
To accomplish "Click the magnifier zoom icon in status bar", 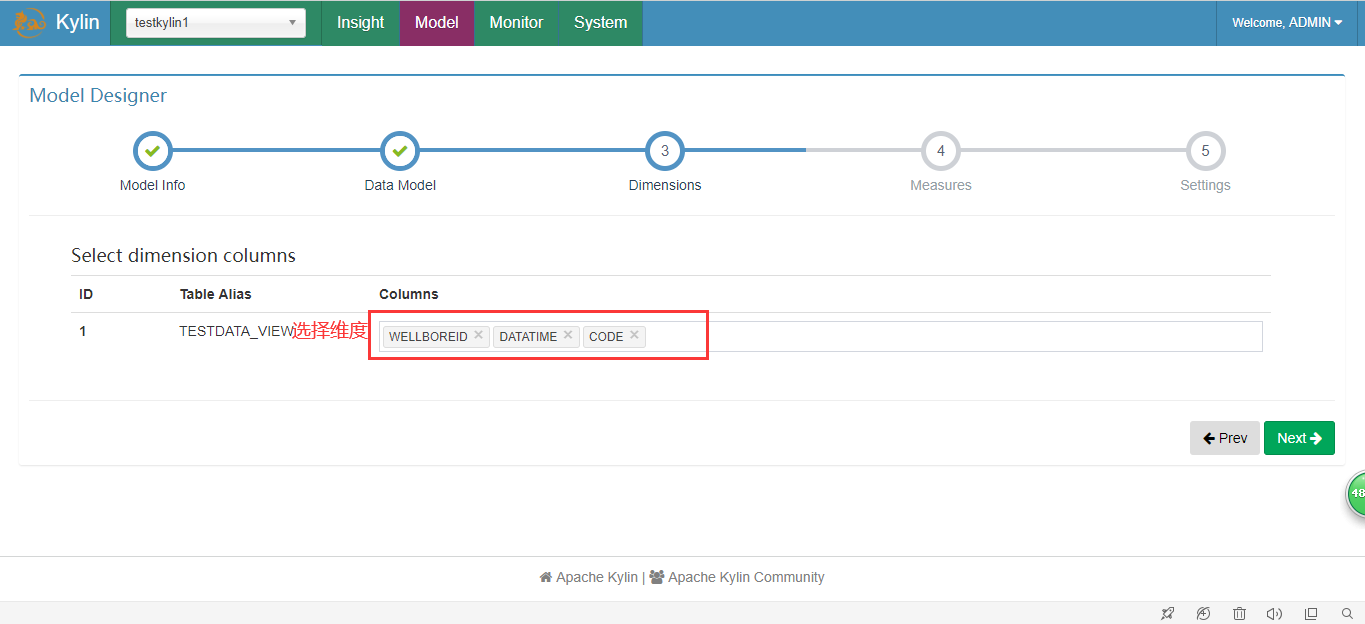I will click(x=1347, y=613).
